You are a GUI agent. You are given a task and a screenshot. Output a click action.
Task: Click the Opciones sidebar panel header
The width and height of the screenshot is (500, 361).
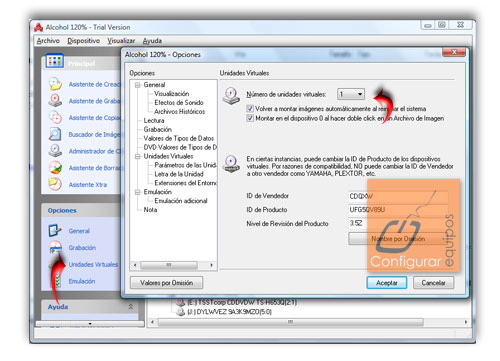(x=81, y=210)
